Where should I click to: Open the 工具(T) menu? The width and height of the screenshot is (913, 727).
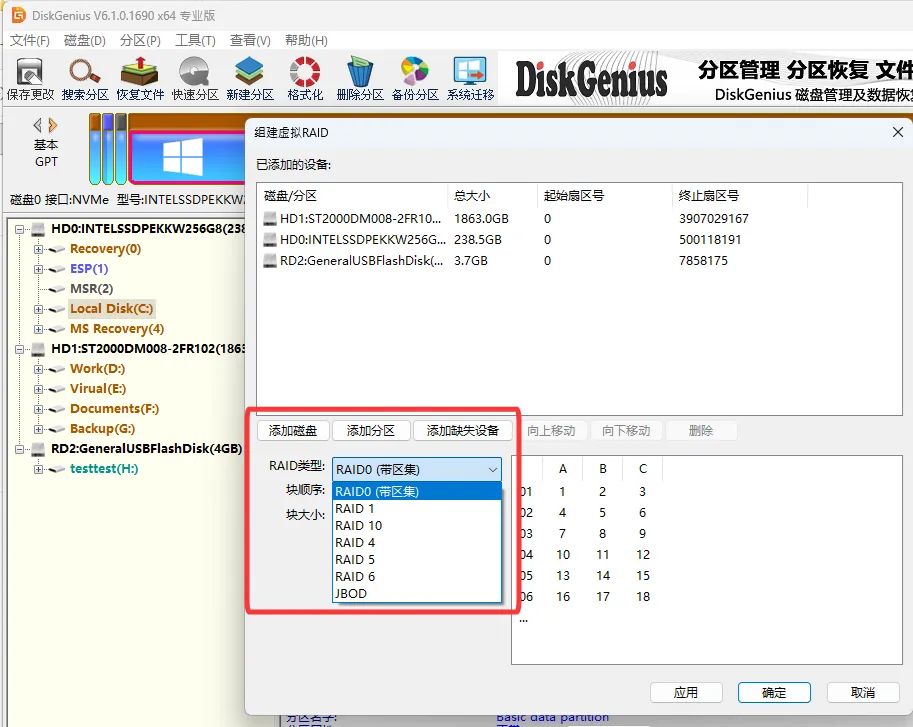pyautogui.click(x=195, y=40)
